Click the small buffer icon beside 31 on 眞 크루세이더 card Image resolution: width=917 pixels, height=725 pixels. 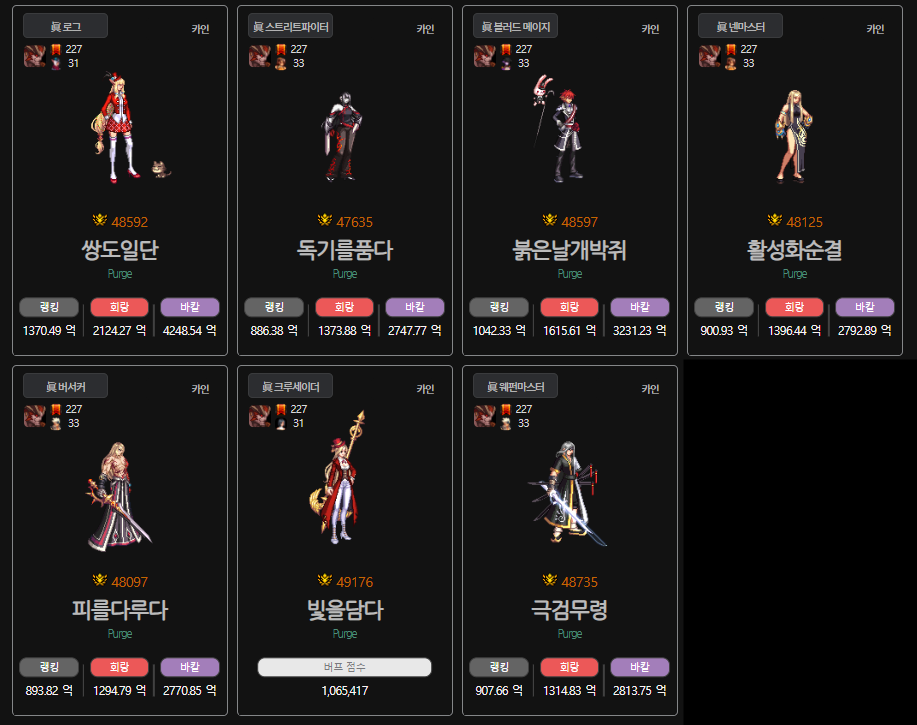[x=281, y=423]
